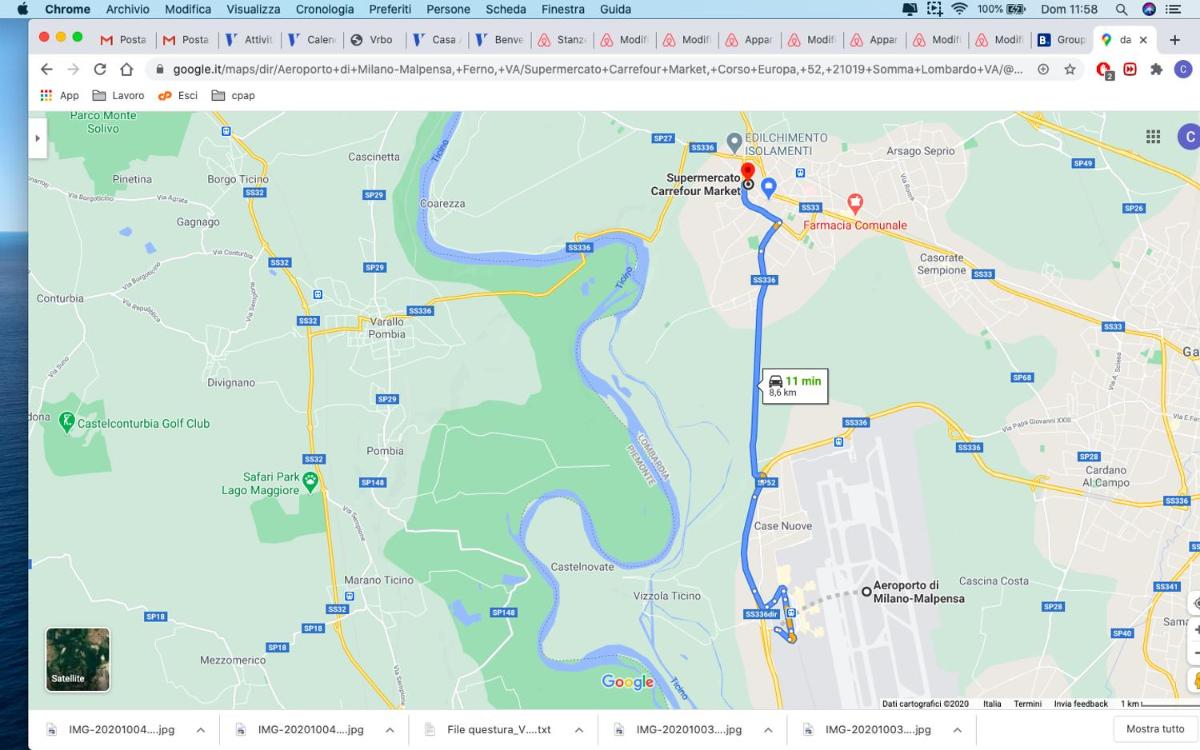Open the Invia feedback link
Viewport: 1200px width, 750px height.
(1080, 704)
